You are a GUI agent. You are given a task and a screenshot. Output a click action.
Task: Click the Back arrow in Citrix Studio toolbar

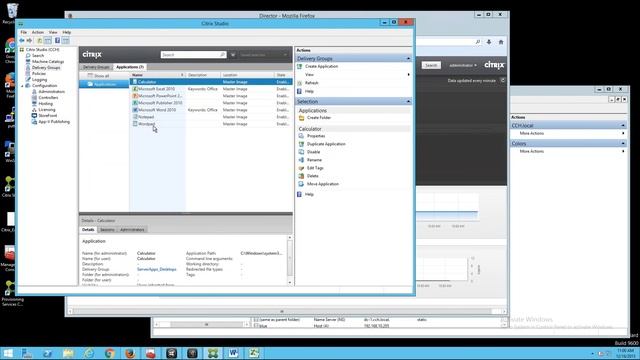click(22, 40)
